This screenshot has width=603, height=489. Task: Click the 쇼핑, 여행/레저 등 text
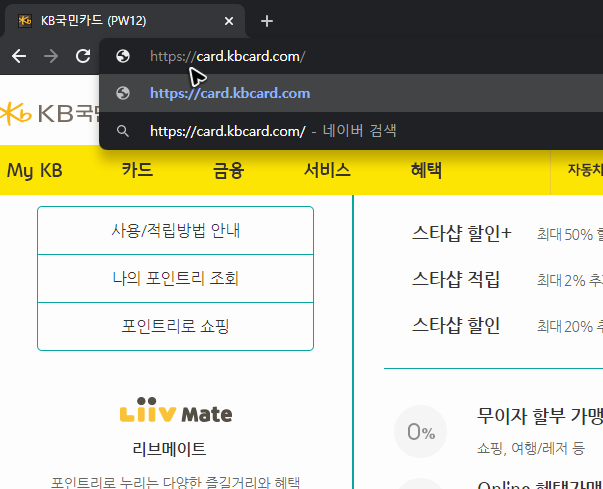click(x=531, y=448)
